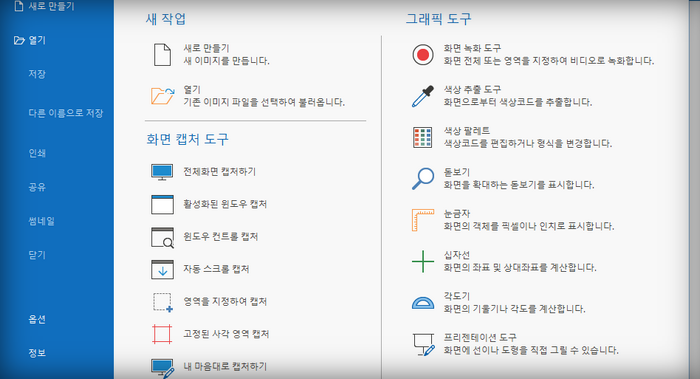Screen dimensions: 700x379
Task: Click description '색상코드를 편집하거나 형식을 변경합니다.'
Action: [528, 144]
